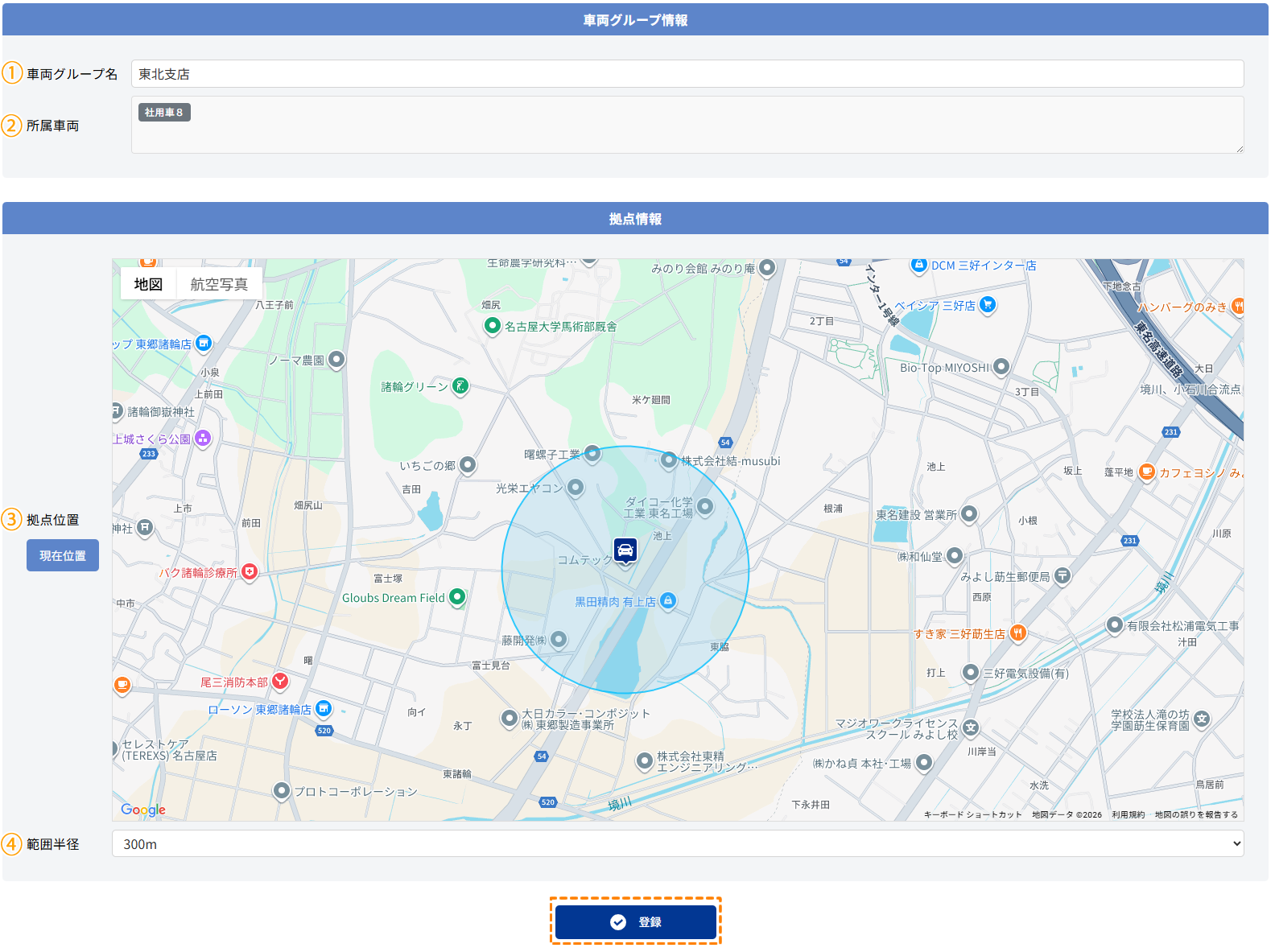Click the Google logo on the map
Viewport: 1275px width, 952px height.
[x=143, y=810]
